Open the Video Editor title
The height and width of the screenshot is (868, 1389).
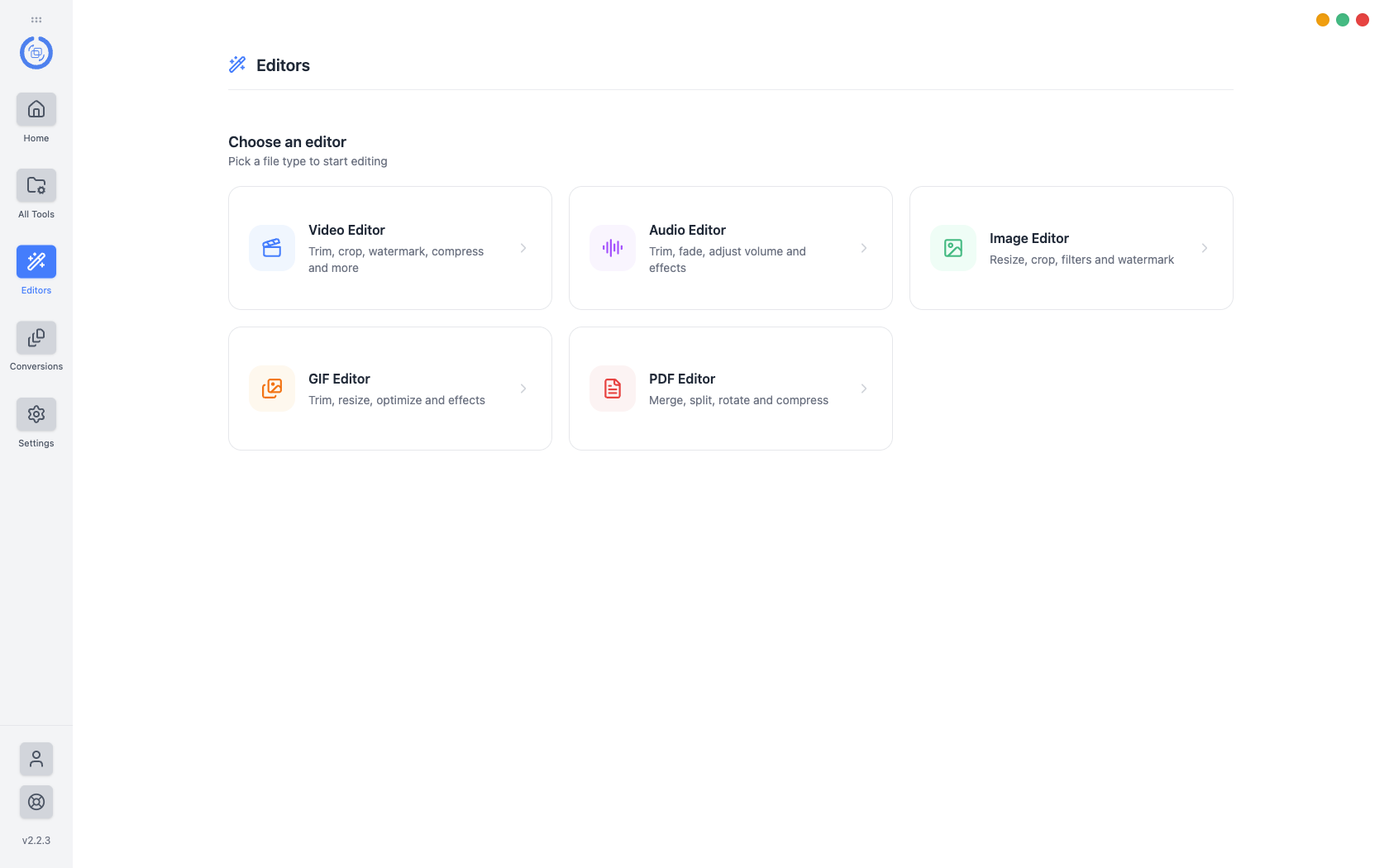tap(346, 230)
